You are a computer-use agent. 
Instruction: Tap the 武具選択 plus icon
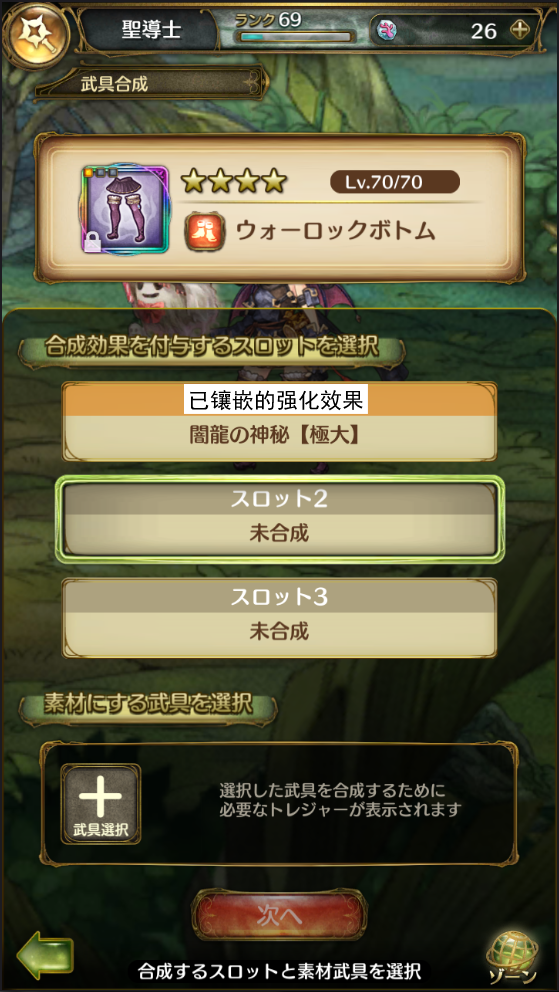pyautogui.click(x=101, y=804)
